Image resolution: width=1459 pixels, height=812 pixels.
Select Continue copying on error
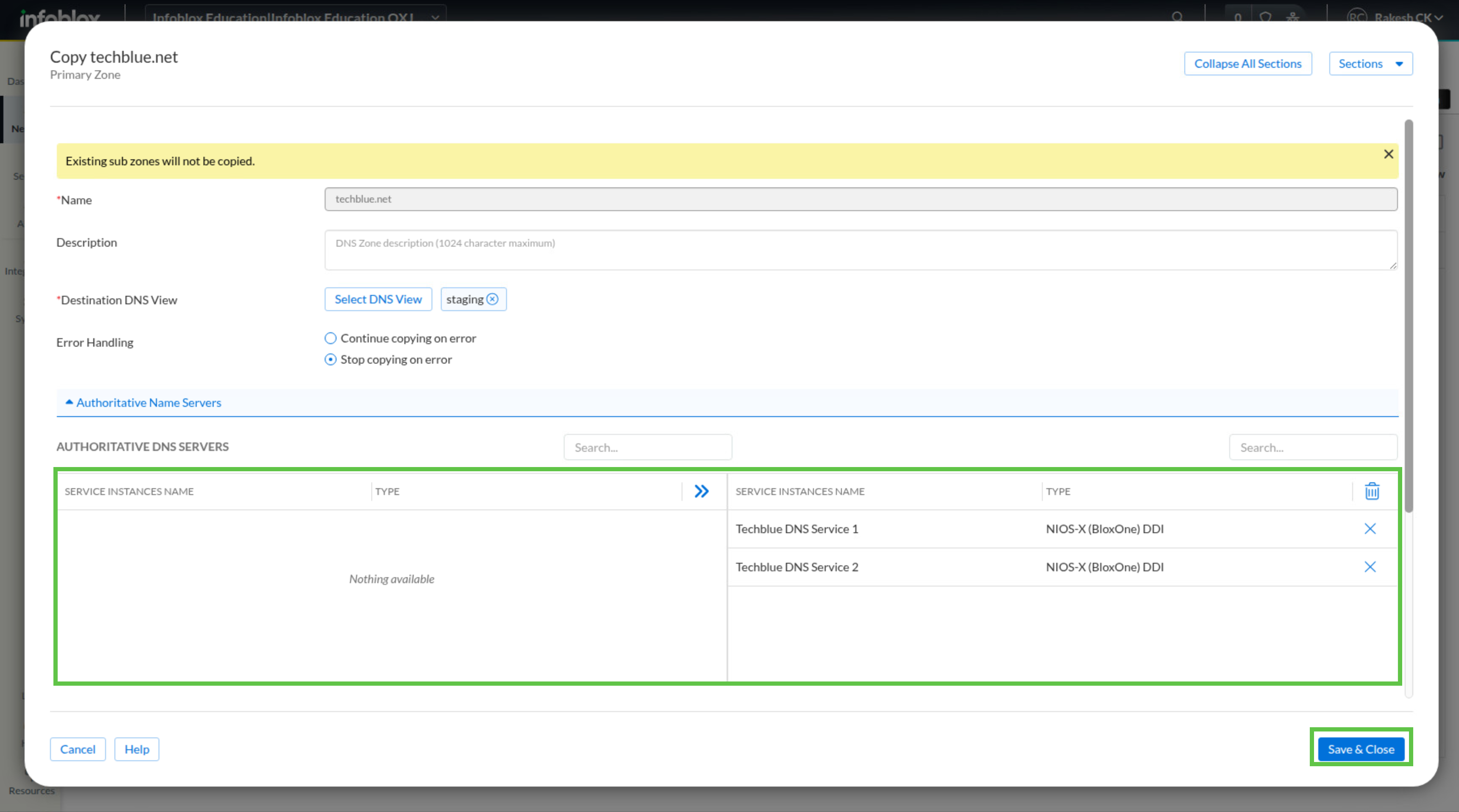[330, 338]
